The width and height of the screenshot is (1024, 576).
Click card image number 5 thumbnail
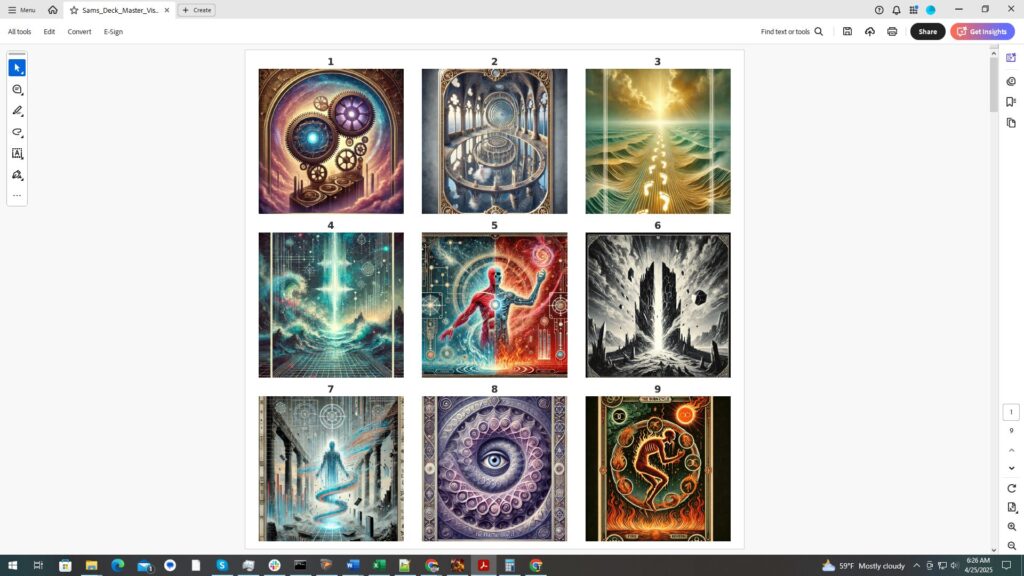494,305
